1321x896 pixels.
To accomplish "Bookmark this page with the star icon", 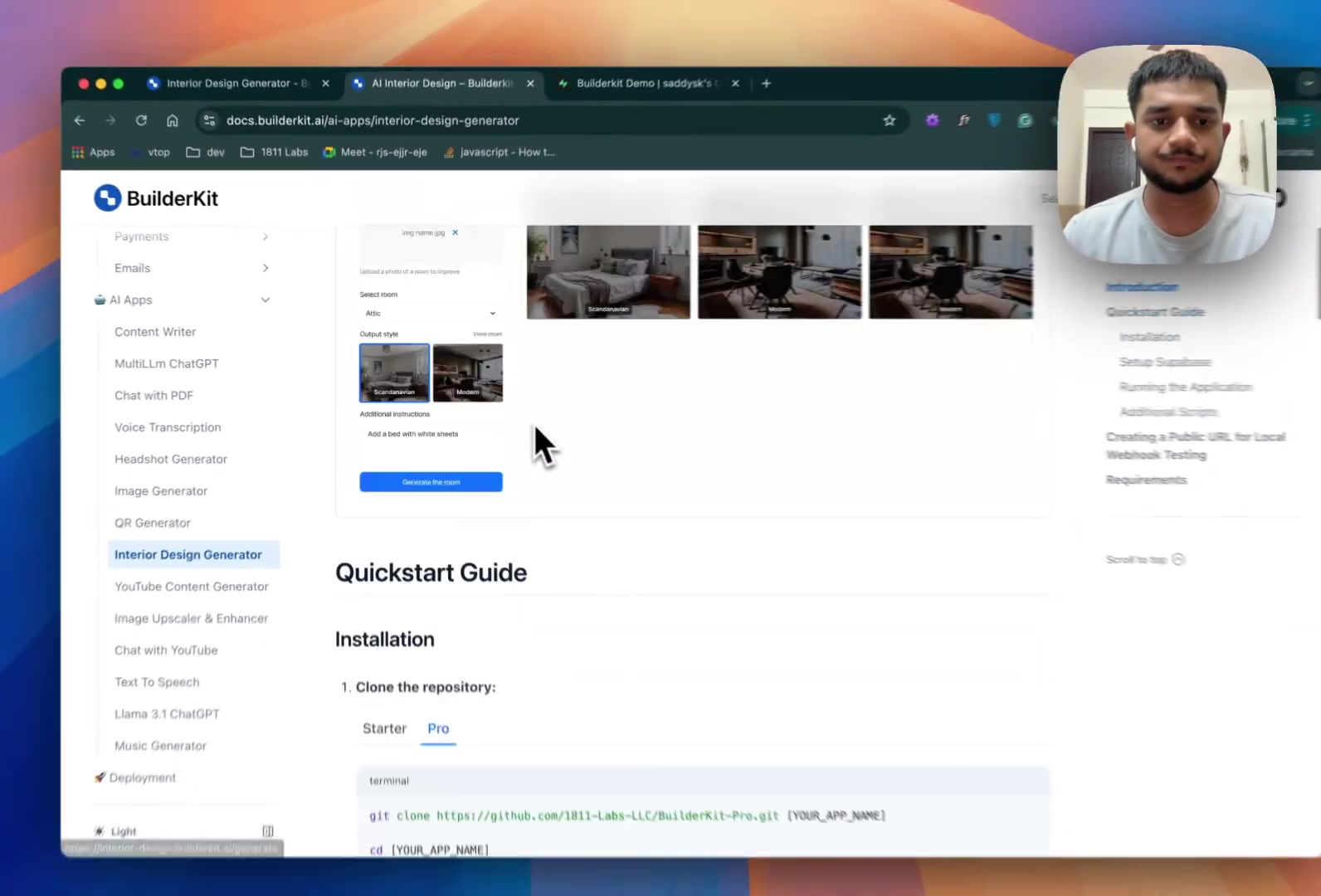I will [890, 120].
